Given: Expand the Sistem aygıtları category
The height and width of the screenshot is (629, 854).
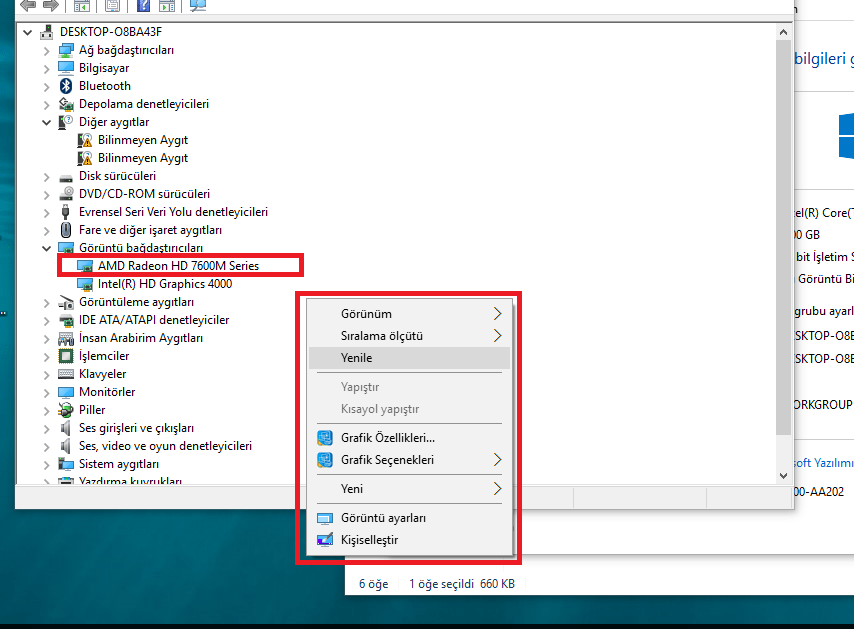Looking at the screenshot, I should pos(46,465).
